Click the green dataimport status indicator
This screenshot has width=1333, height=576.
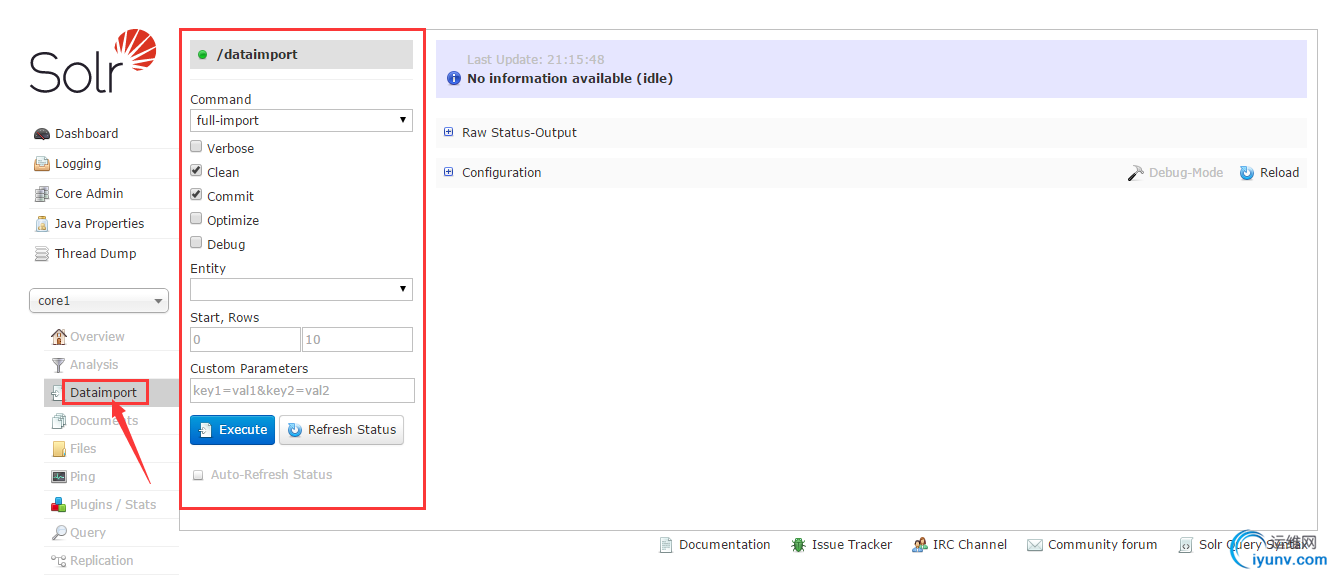203,55
